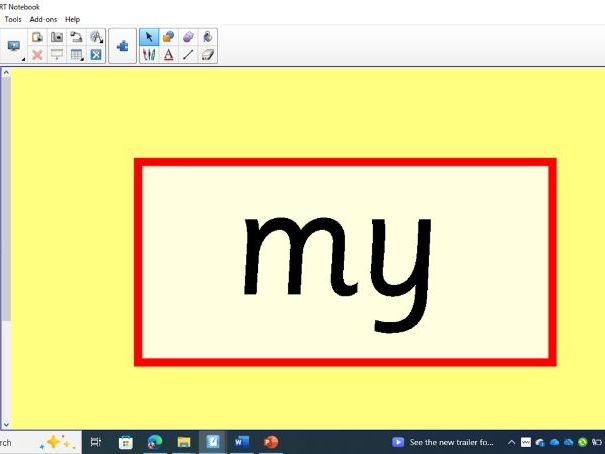
Task: Activate the Text tool with red underline
Action: pos(168,55)
